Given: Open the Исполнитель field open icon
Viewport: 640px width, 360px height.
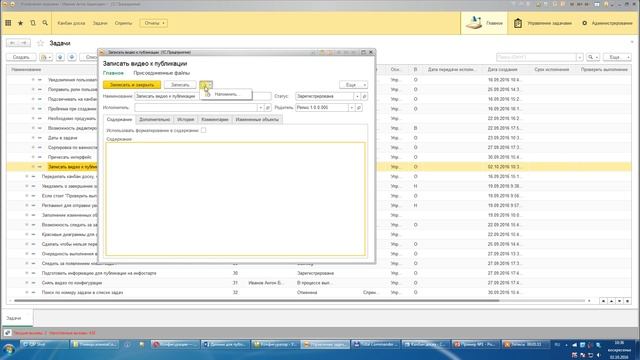Looking at the screenshot, I should pyautogui.click(x=268, y=108).
